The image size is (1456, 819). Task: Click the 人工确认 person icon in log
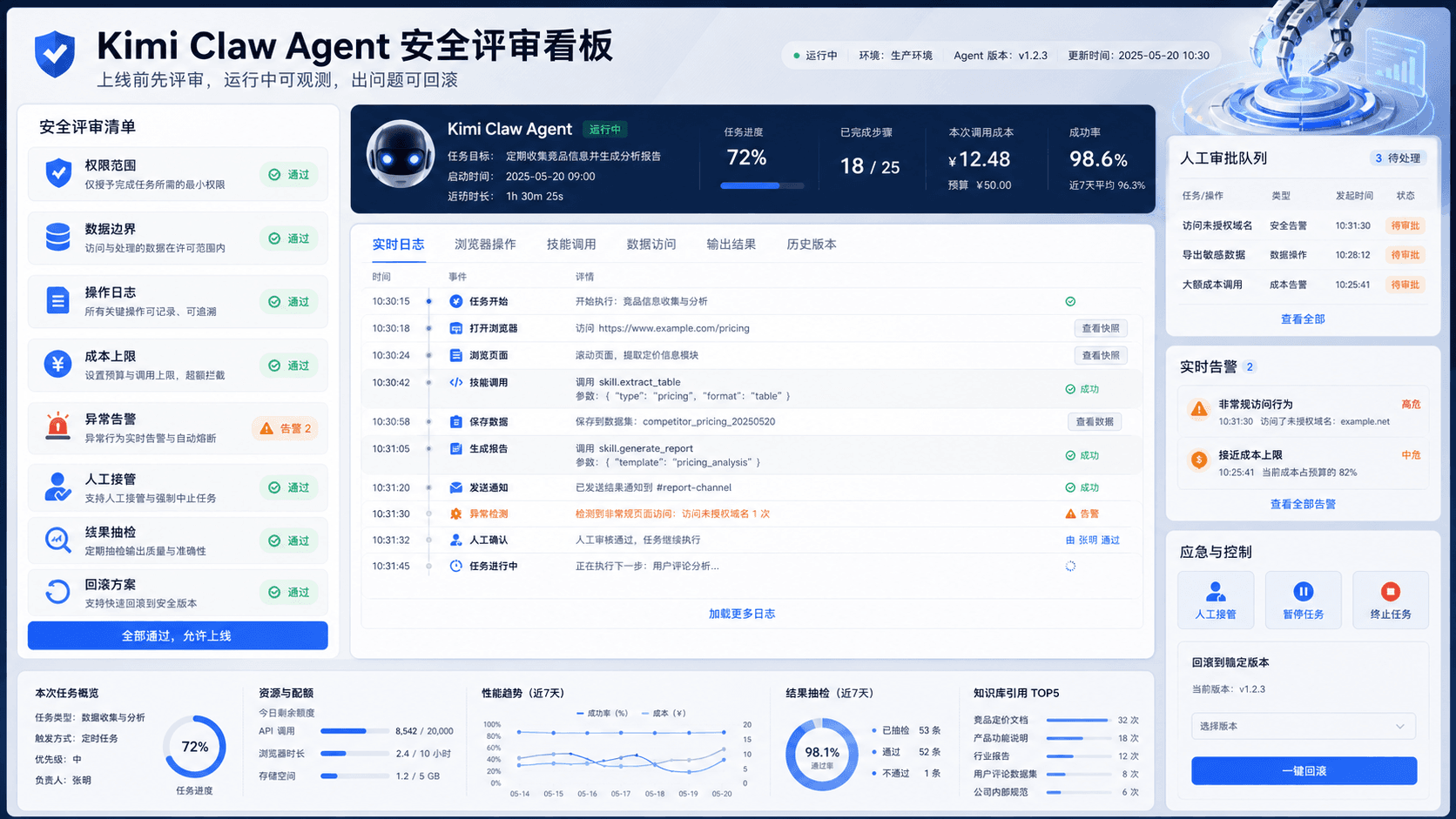tap(455, 540)
